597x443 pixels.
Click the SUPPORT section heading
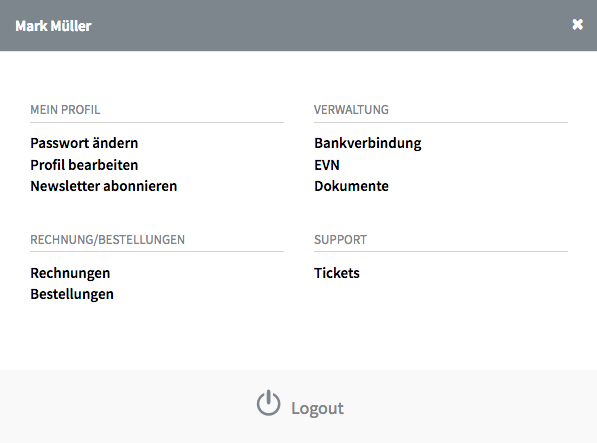[340, 239]
